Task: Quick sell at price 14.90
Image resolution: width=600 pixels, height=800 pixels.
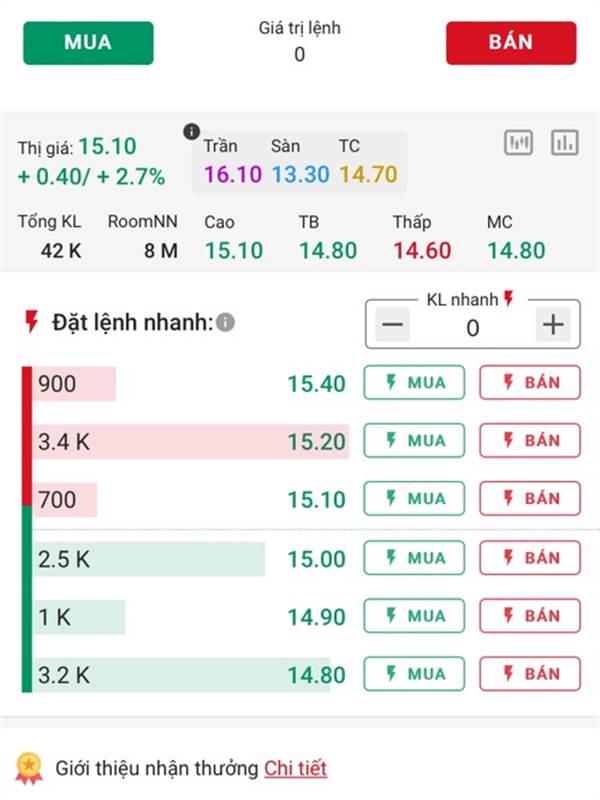Action: pyautogui.click(x=530, y=616)
